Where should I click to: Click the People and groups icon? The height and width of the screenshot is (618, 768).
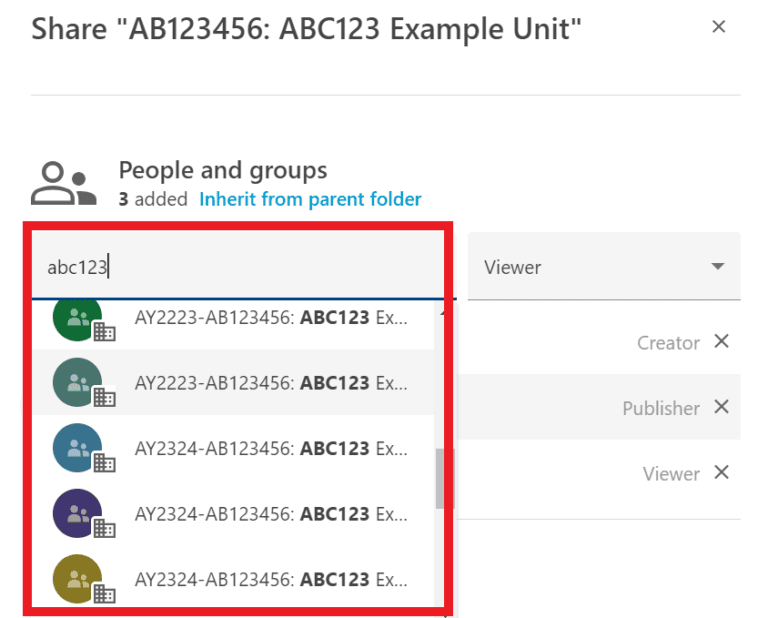(x=63, y=184)
